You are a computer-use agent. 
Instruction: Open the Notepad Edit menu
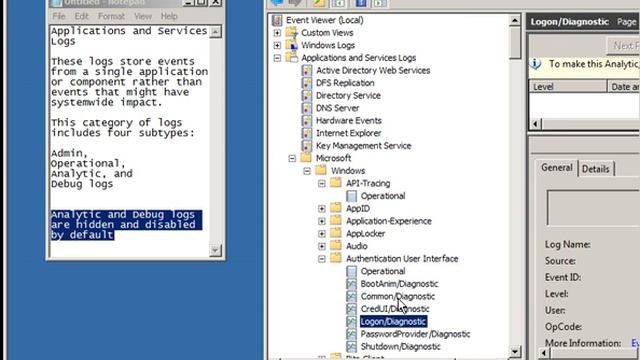coord(81,16)
